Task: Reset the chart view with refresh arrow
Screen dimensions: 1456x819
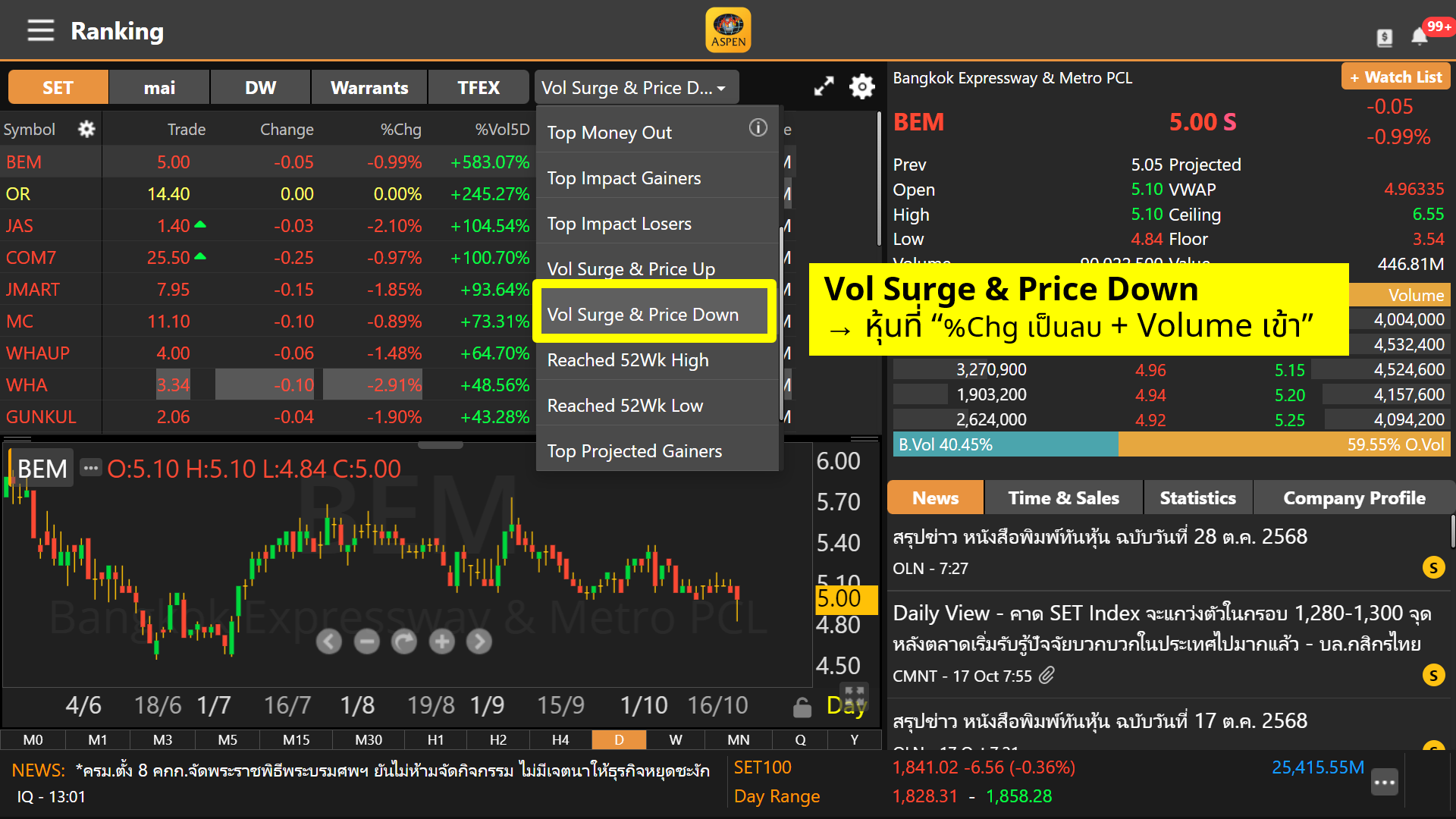Action: (404, 642)
